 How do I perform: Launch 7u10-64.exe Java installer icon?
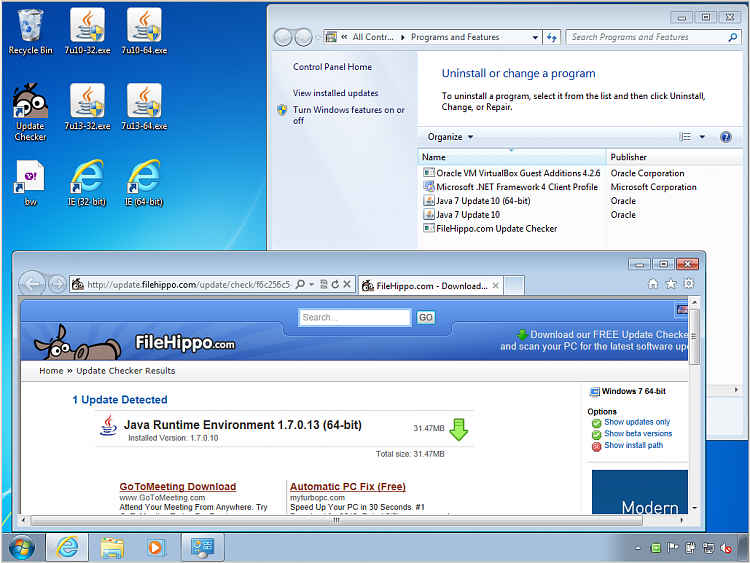coord(144,32)
